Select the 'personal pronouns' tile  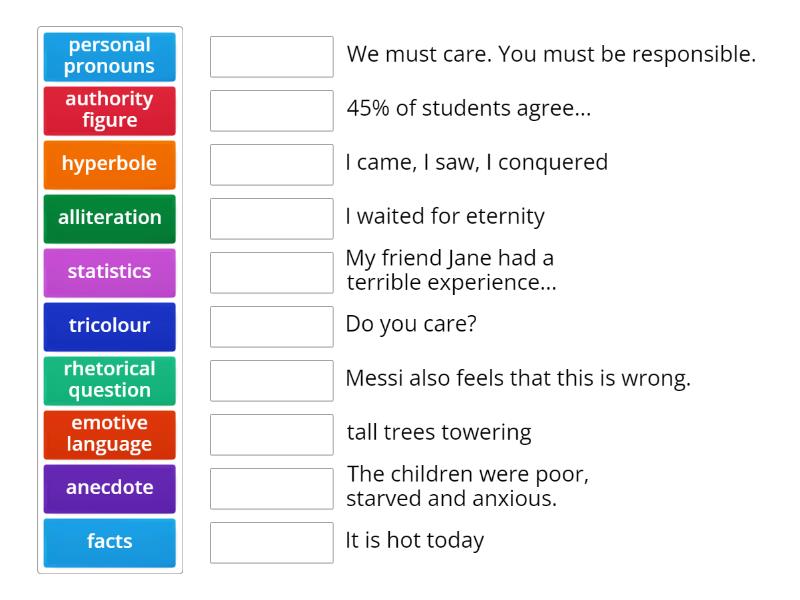109,56
